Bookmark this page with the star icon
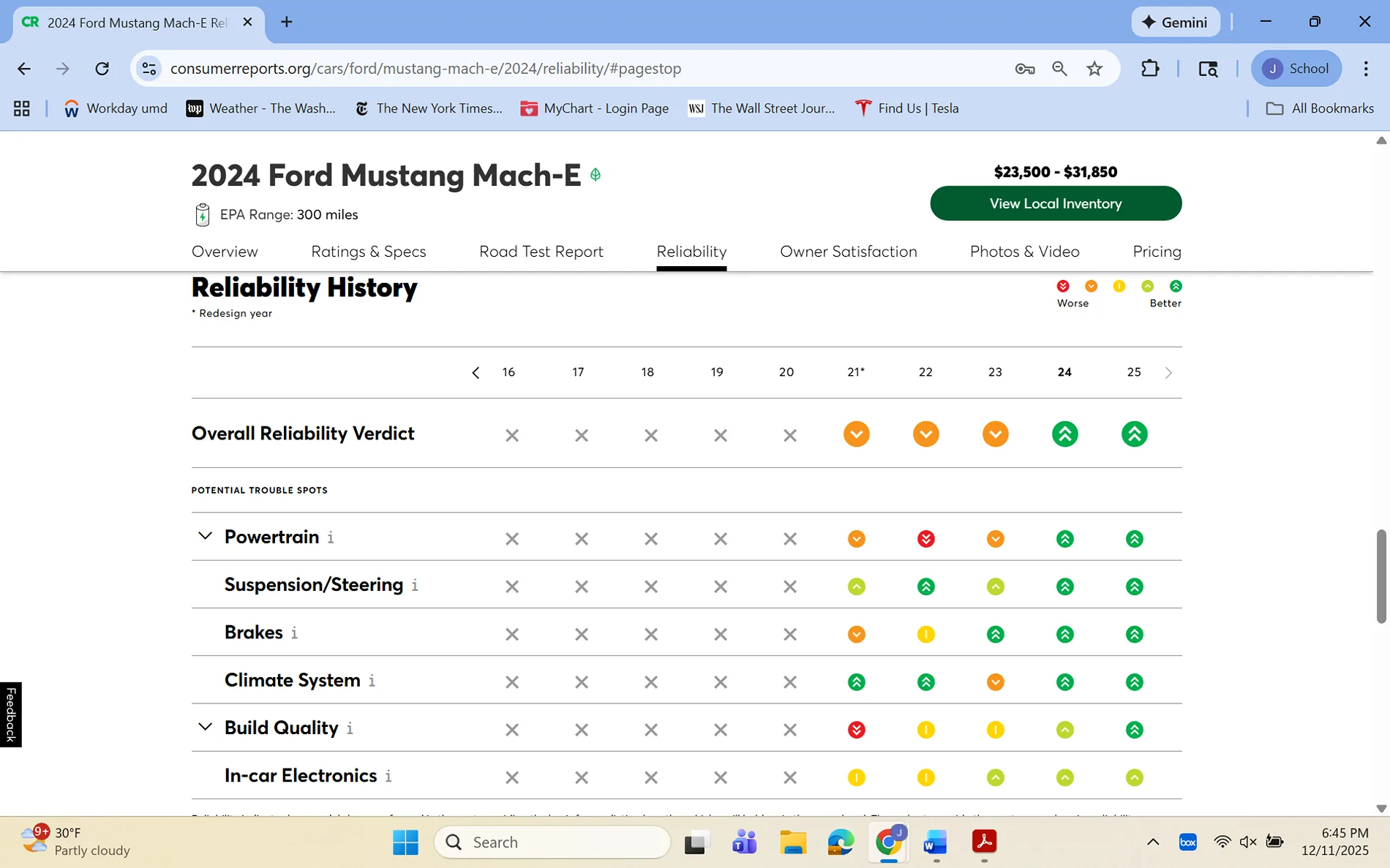Screen dimensions: 1390x868 tap(1094, 69)
